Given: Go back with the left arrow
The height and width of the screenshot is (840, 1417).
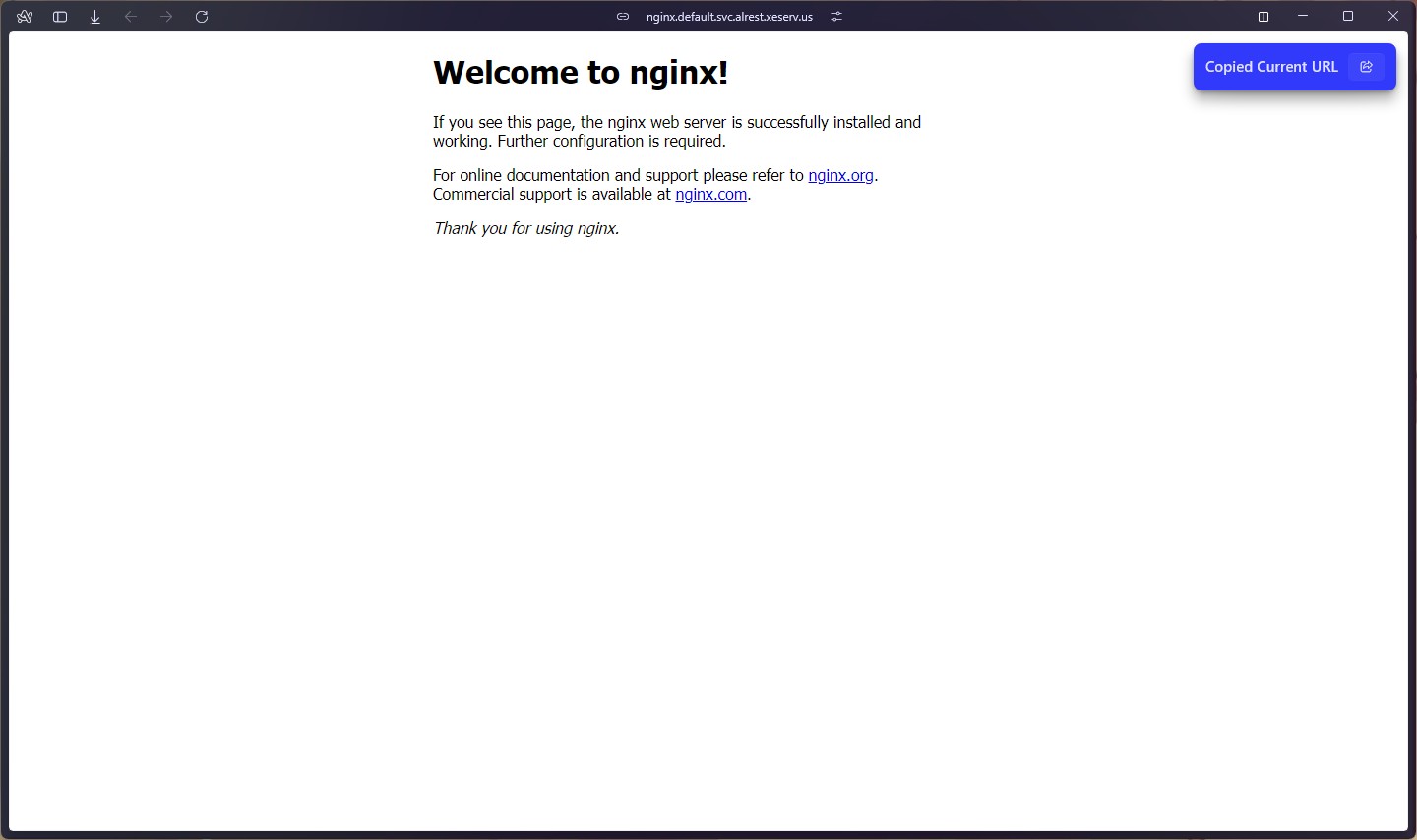Looking at the screenshot, I should coord(131,17).
